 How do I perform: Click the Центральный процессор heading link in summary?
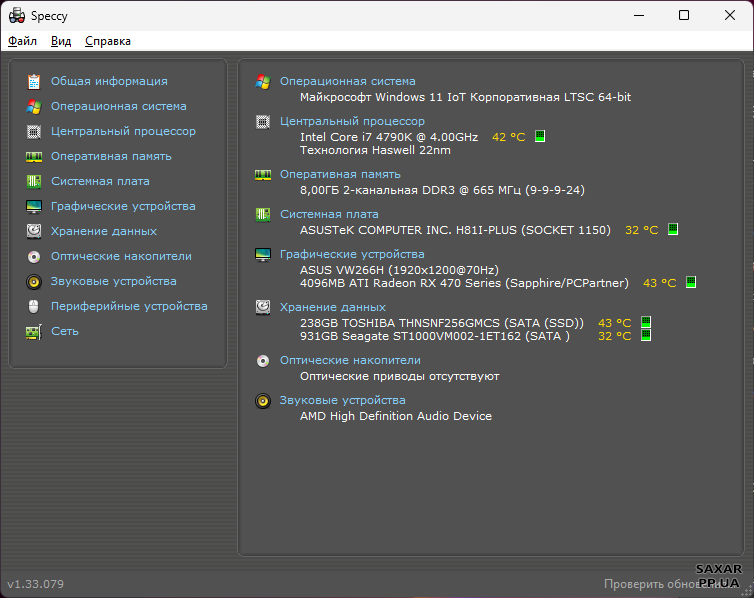pyautogui.click(x=352, y=121)
